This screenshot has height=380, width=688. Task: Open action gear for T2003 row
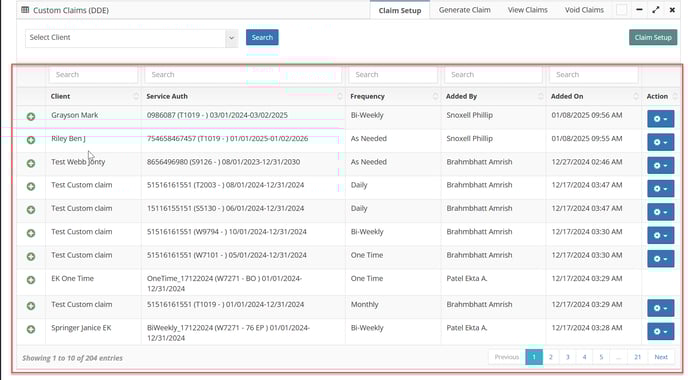(660, 189)
